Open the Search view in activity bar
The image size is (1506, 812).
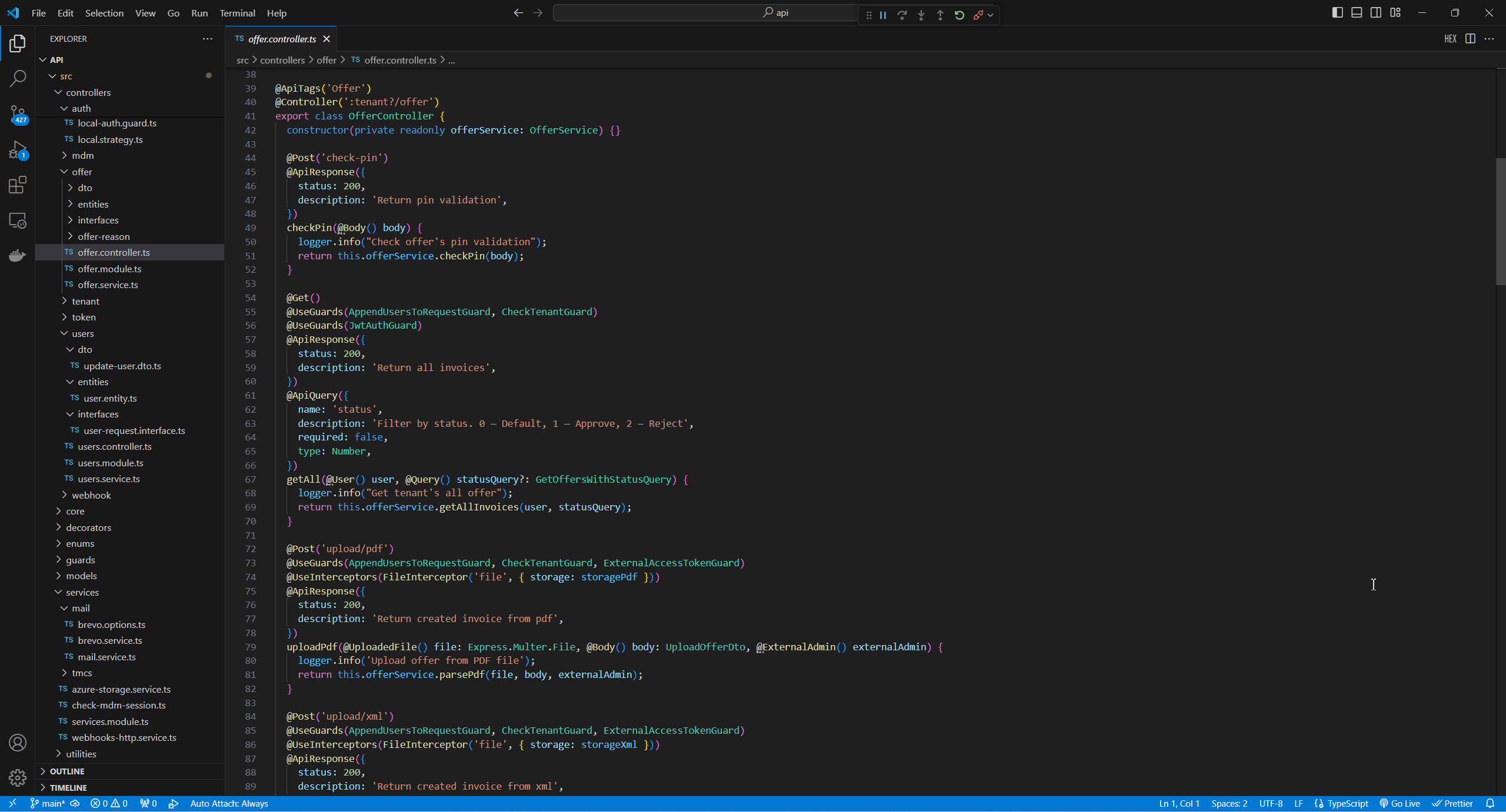(18, 78)
